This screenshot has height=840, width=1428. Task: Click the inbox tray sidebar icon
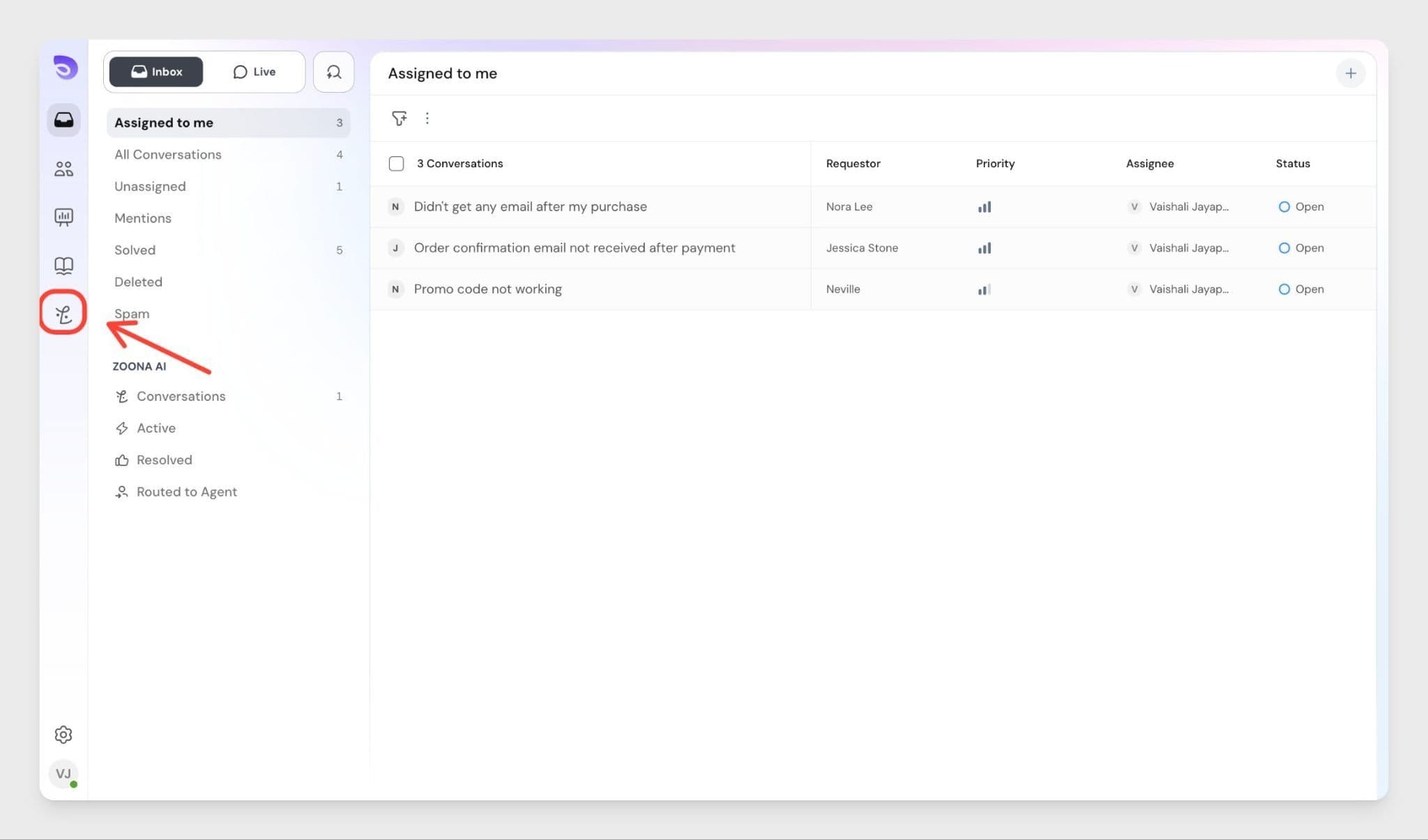click(x=63, y=120)
